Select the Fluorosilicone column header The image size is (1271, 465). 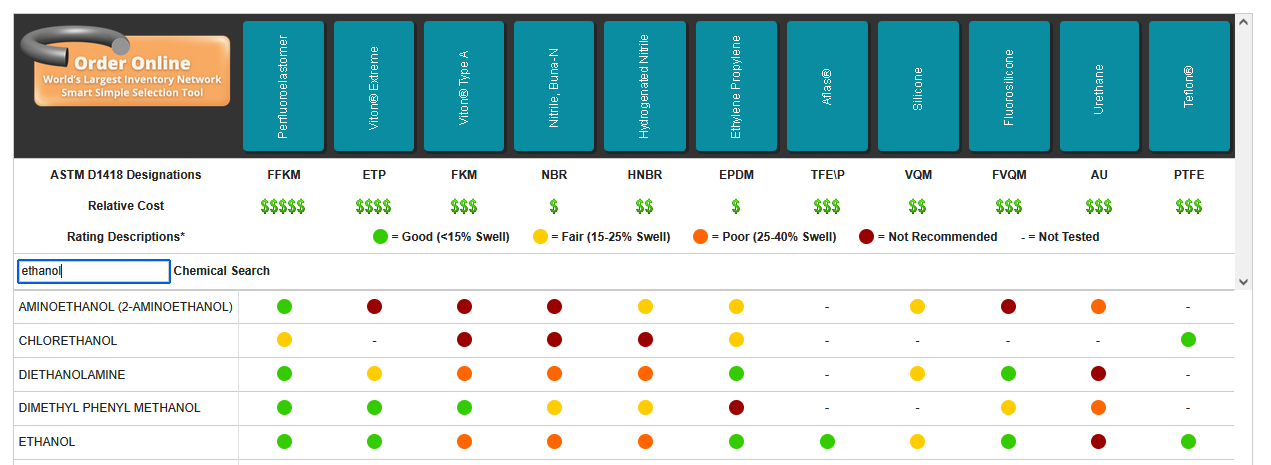pyautogui.click(x=1009, y=86)
